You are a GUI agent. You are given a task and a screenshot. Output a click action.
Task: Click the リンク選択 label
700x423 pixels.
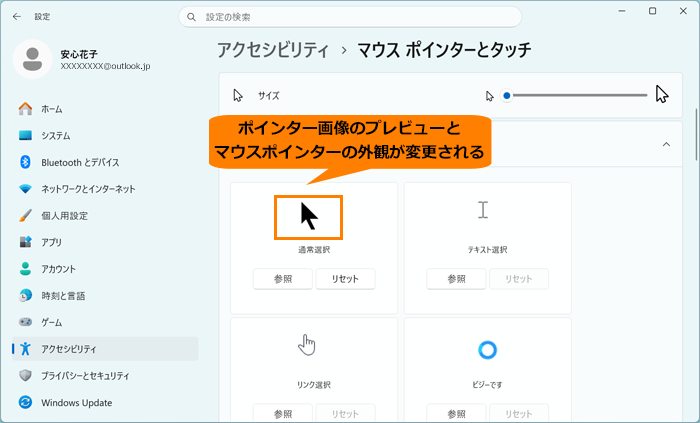pyautogui.click(x=314, y=385)
